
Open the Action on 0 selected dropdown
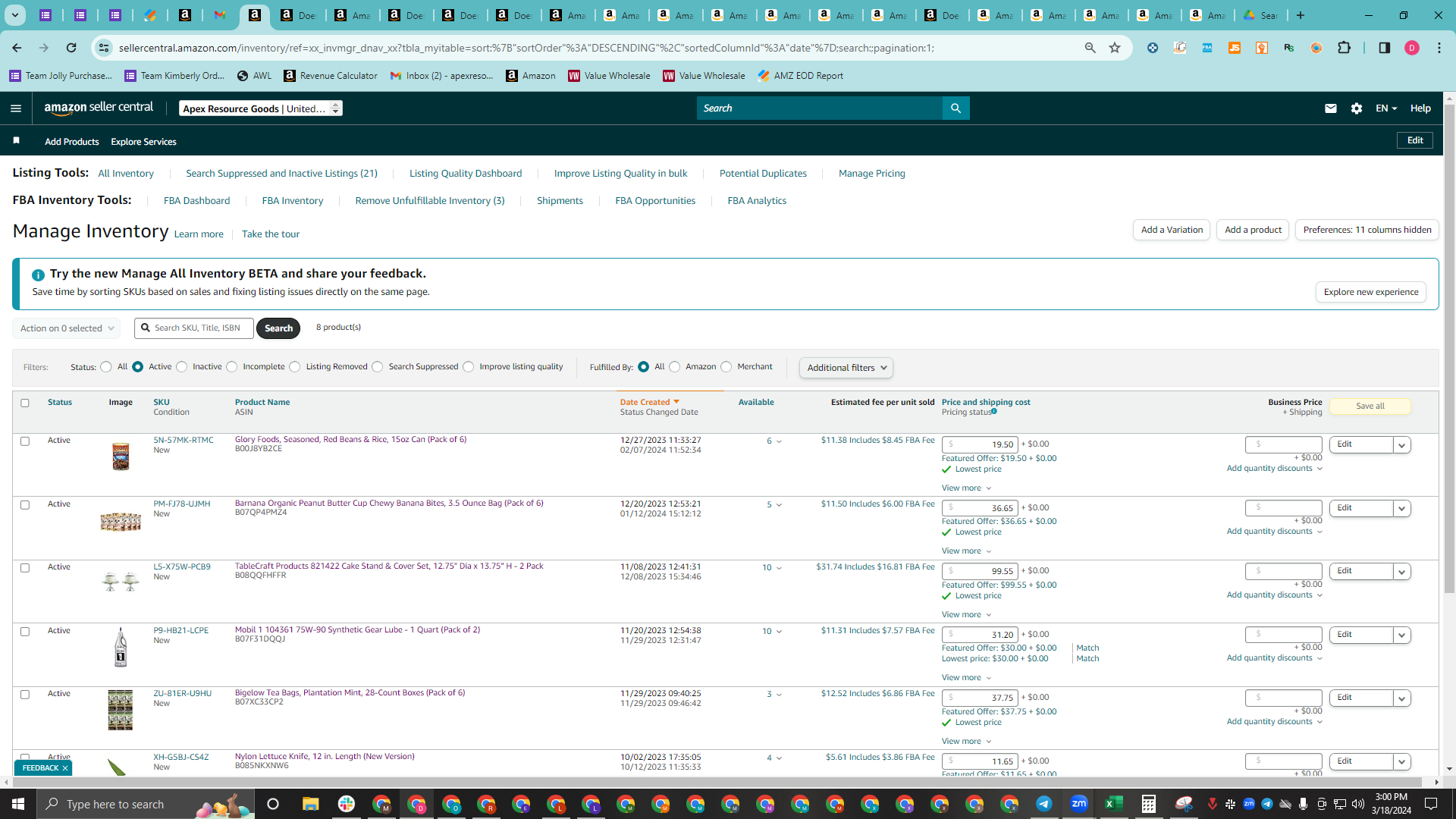(x=67, y=328)
